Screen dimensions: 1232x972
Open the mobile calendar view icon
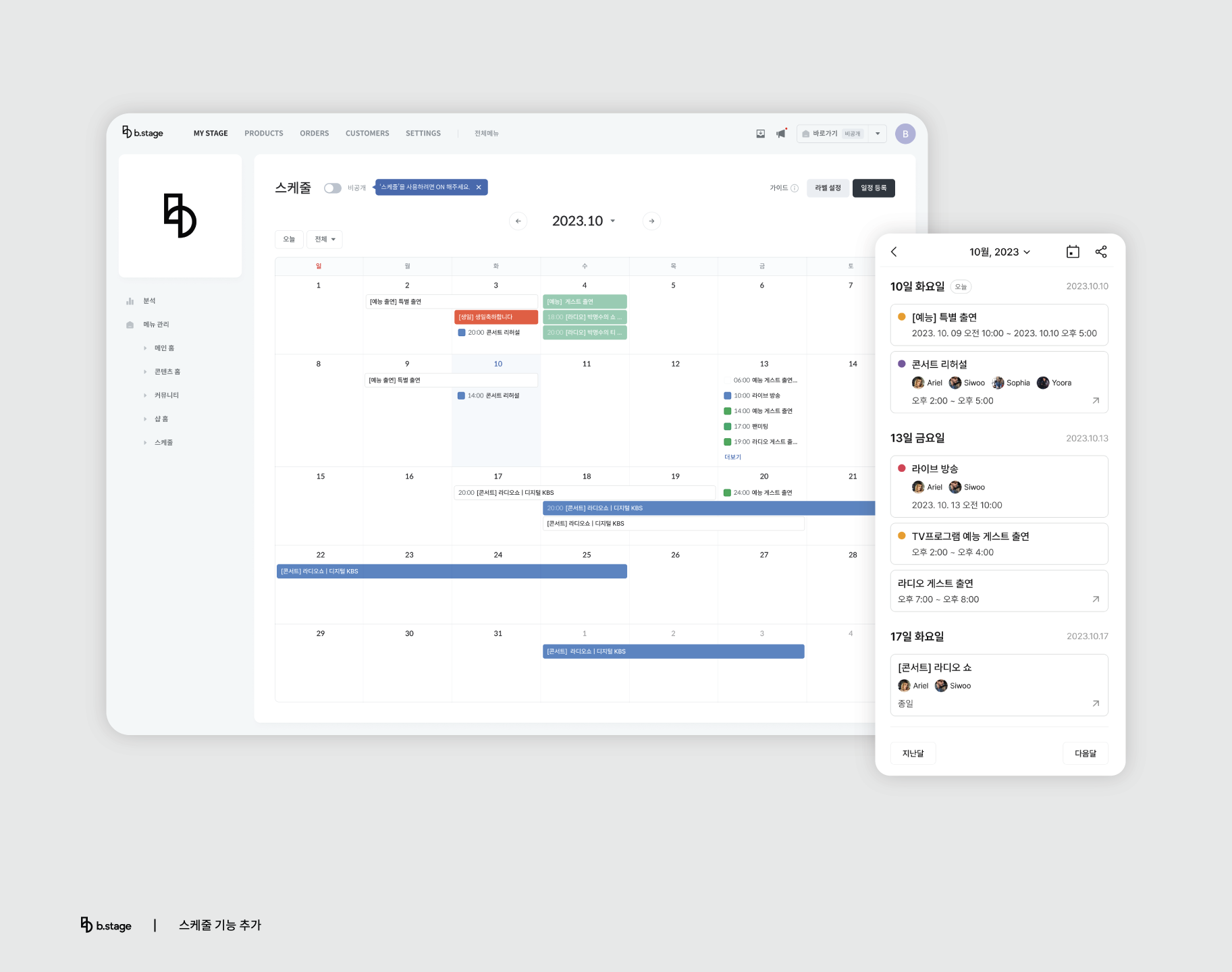(1073, 252)
